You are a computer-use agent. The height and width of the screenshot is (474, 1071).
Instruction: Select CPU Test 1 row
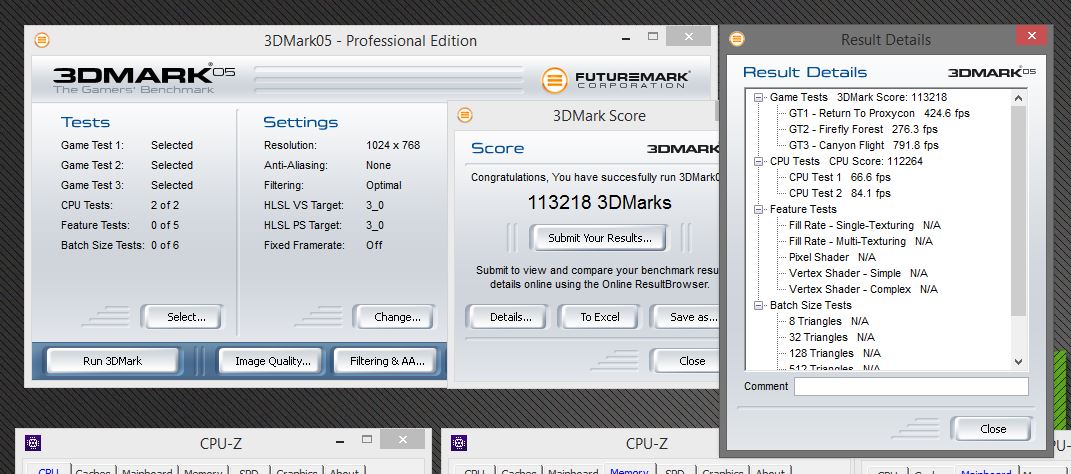(840, 178)
